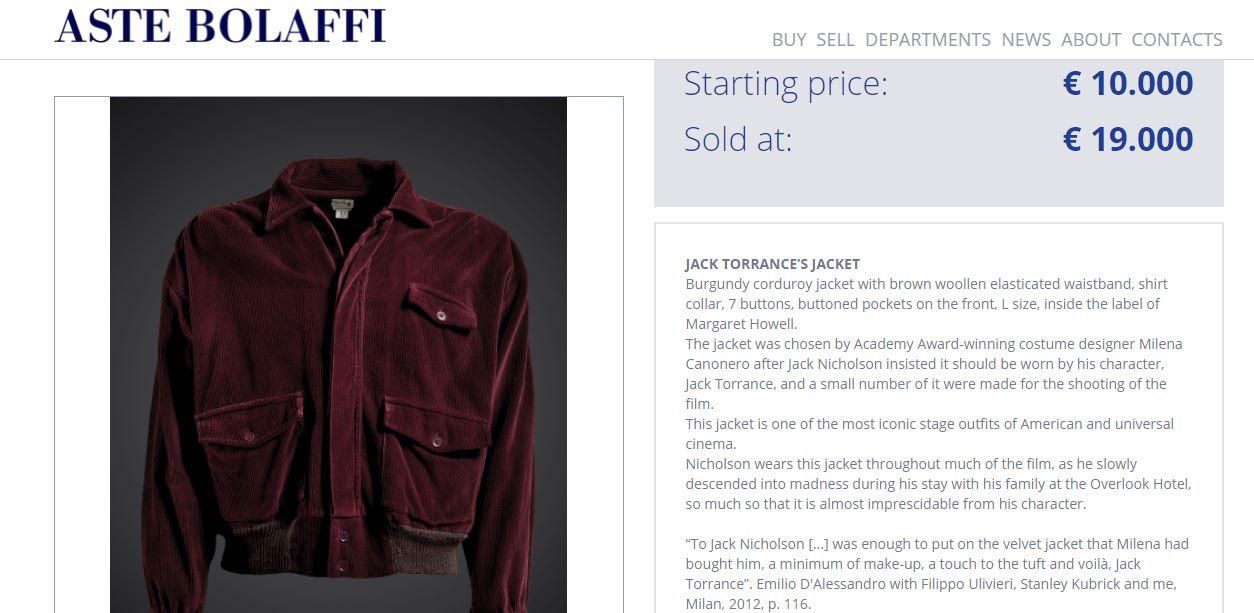Image resolution: width=1254 pixels, height=613 pixels.
Task: Click the "most iconic stage outfits" sentence
Action: point(928,433)
